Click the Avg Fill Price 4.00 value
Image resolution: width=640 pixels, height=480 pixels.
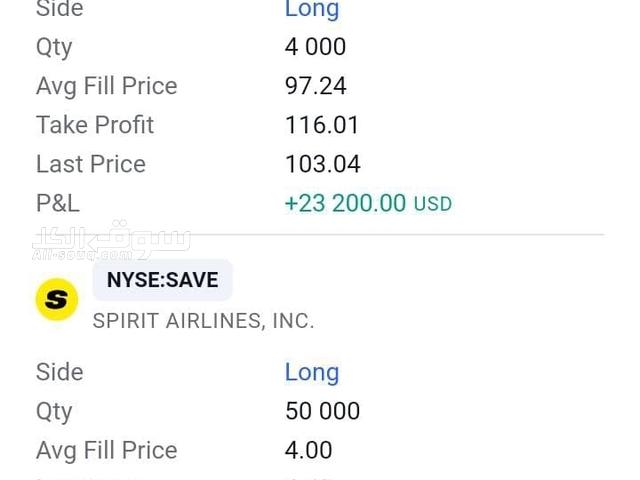[308, 450]
